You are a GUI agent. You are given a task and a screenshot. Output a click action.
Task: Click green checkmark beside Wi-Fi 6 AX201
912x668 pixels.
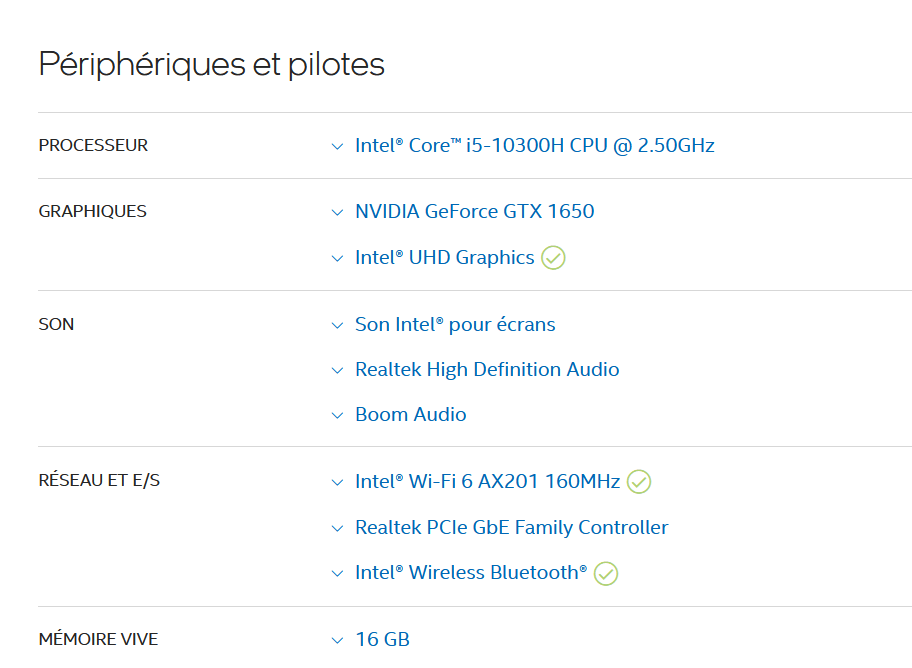(x=639, y=482)
